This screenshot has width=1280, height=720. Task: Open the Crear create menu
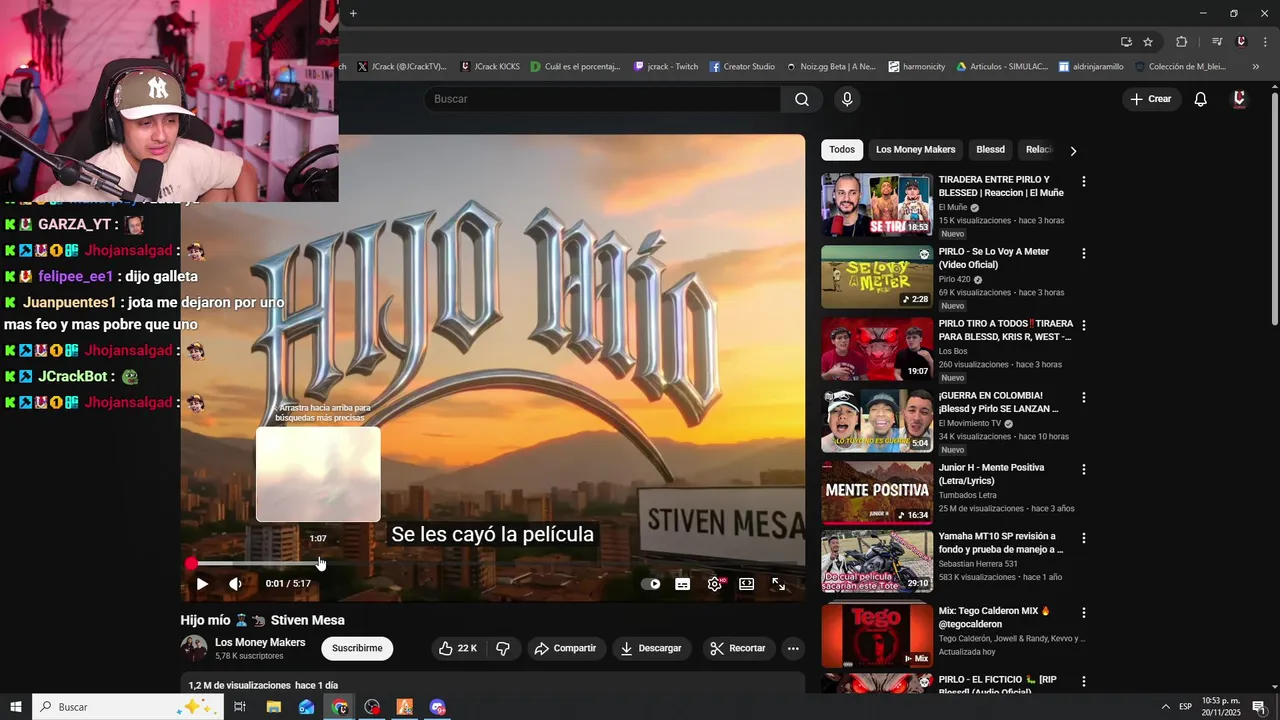pyautogui.click(x=1151, y=99)
